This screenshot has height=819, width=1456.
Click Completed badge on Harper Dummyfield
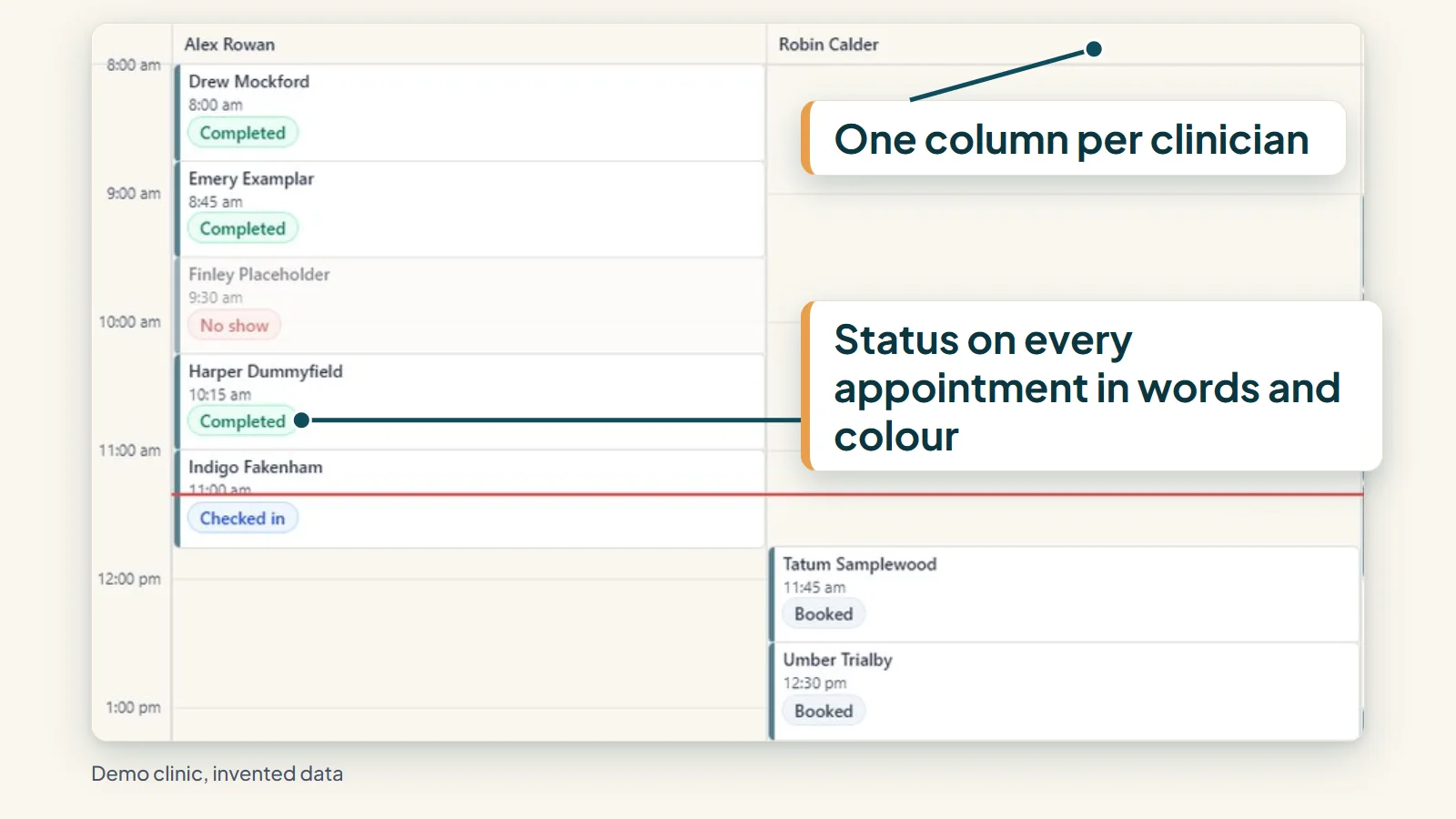point(243,421)
